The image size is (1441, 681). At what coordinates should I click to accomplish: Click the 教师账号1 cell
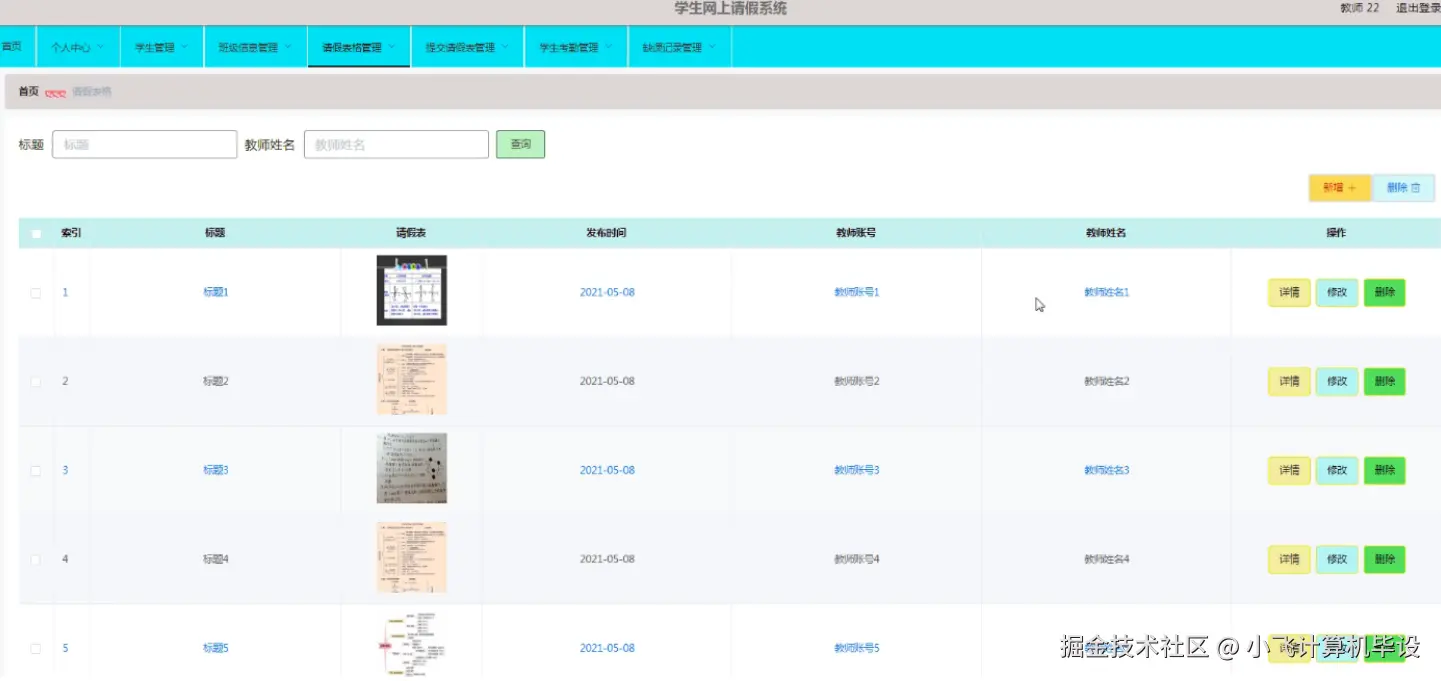(x=857, y=293)
